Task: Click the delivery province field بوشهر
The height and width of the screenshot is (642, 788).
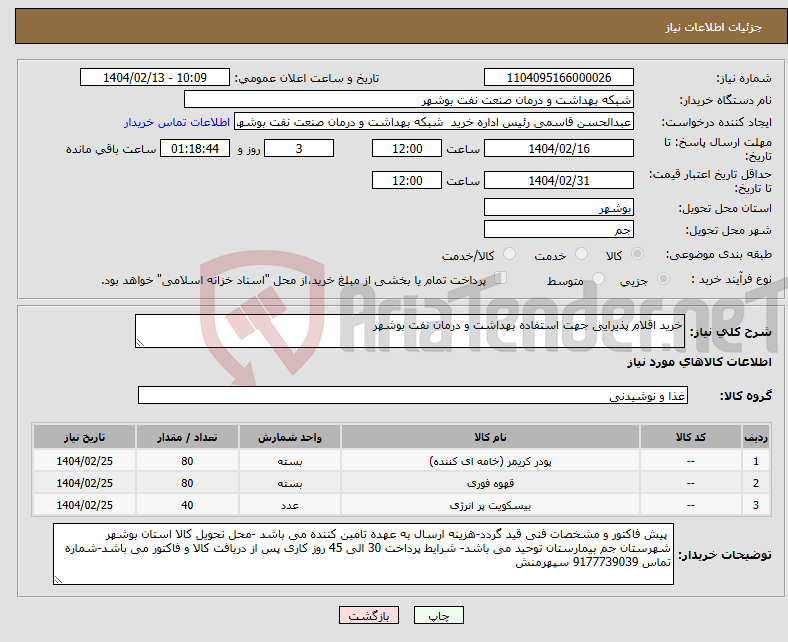Action: [x=558, y=207]
